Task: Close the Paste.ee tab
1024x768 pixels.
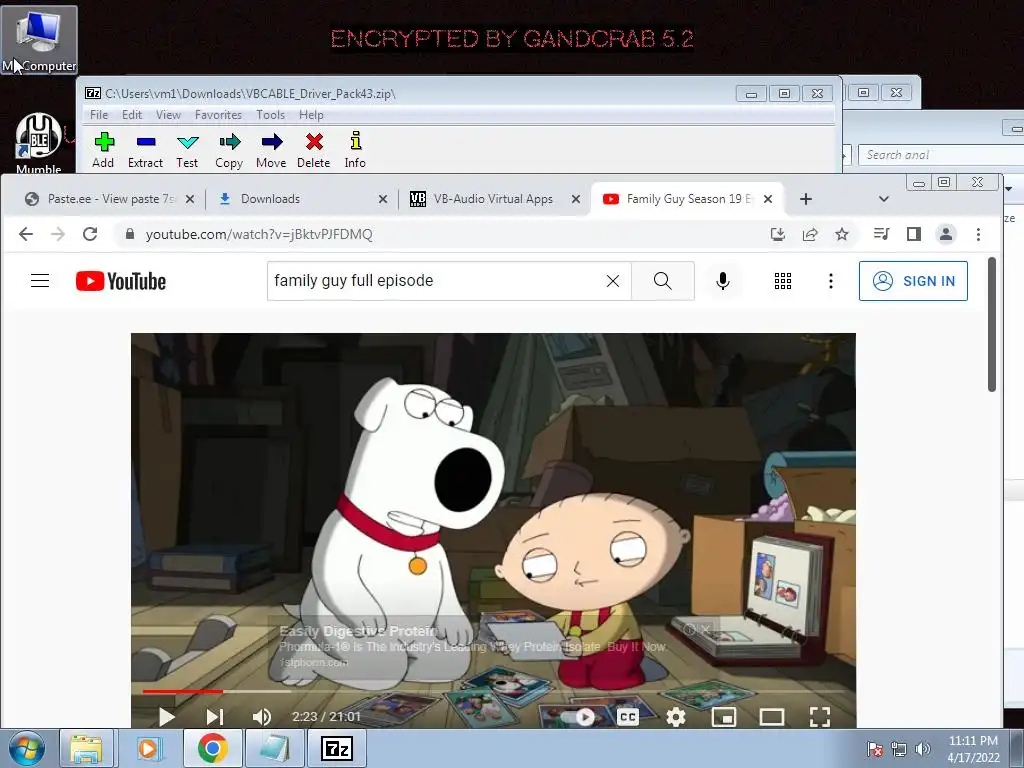Action: tap(190, 199)
